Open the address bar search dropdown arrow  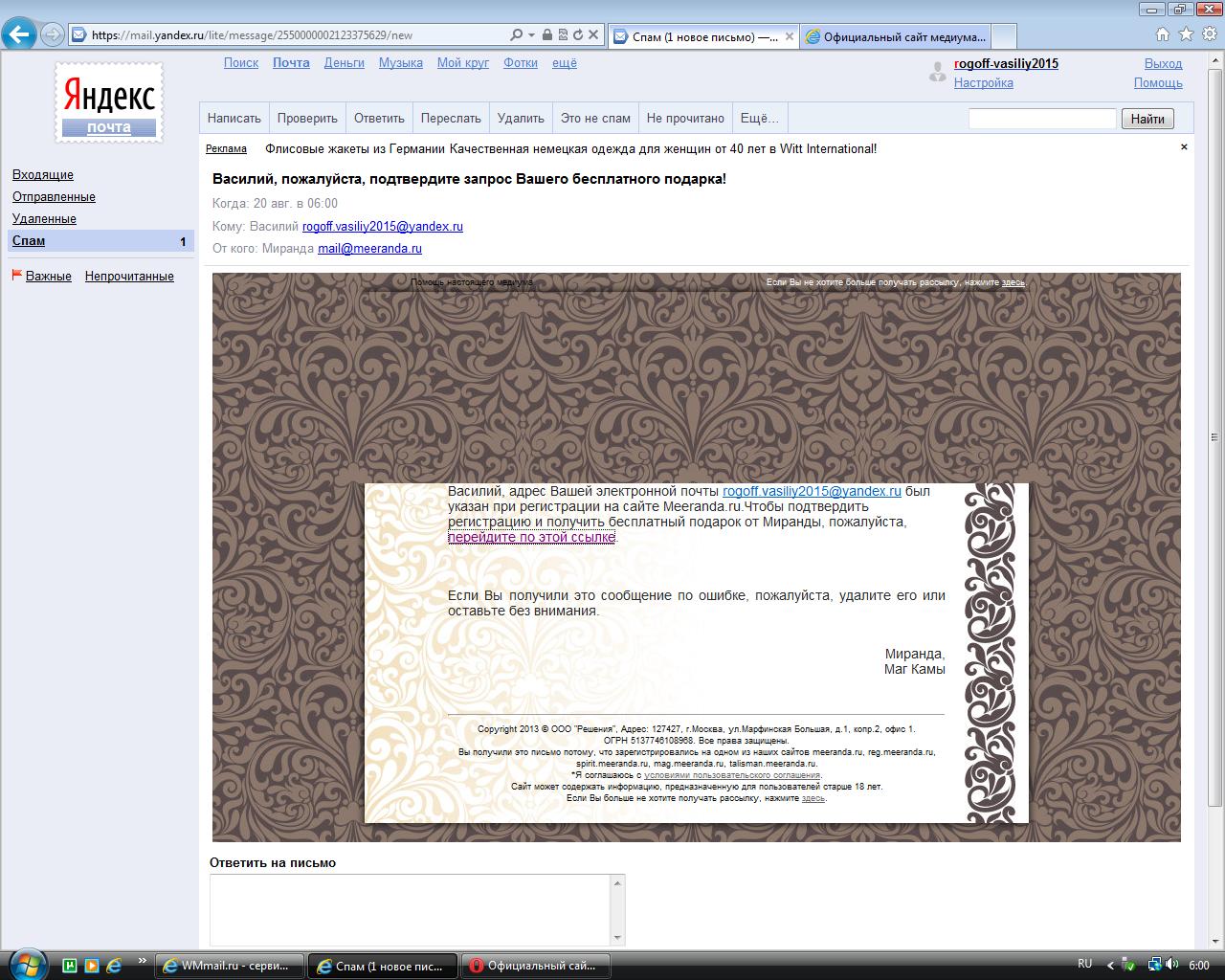click(531, 35)
